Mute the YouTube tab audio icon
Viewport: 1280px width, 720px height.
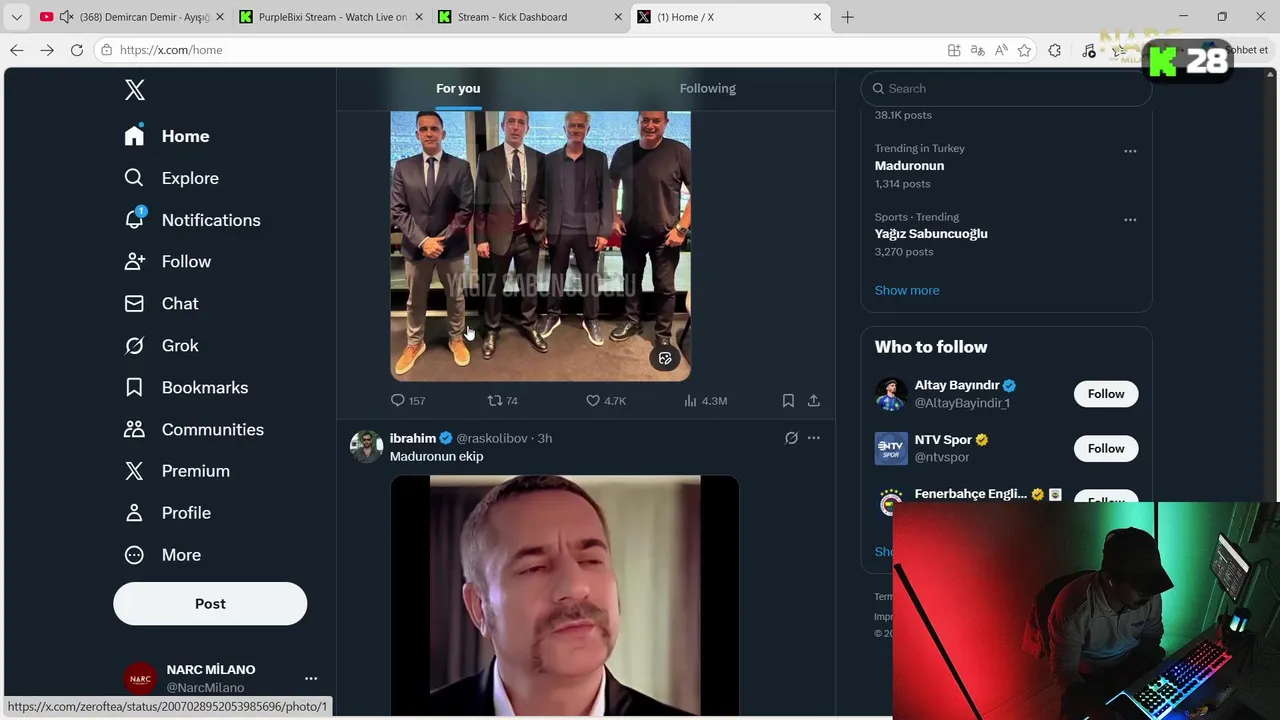point(66,17)
